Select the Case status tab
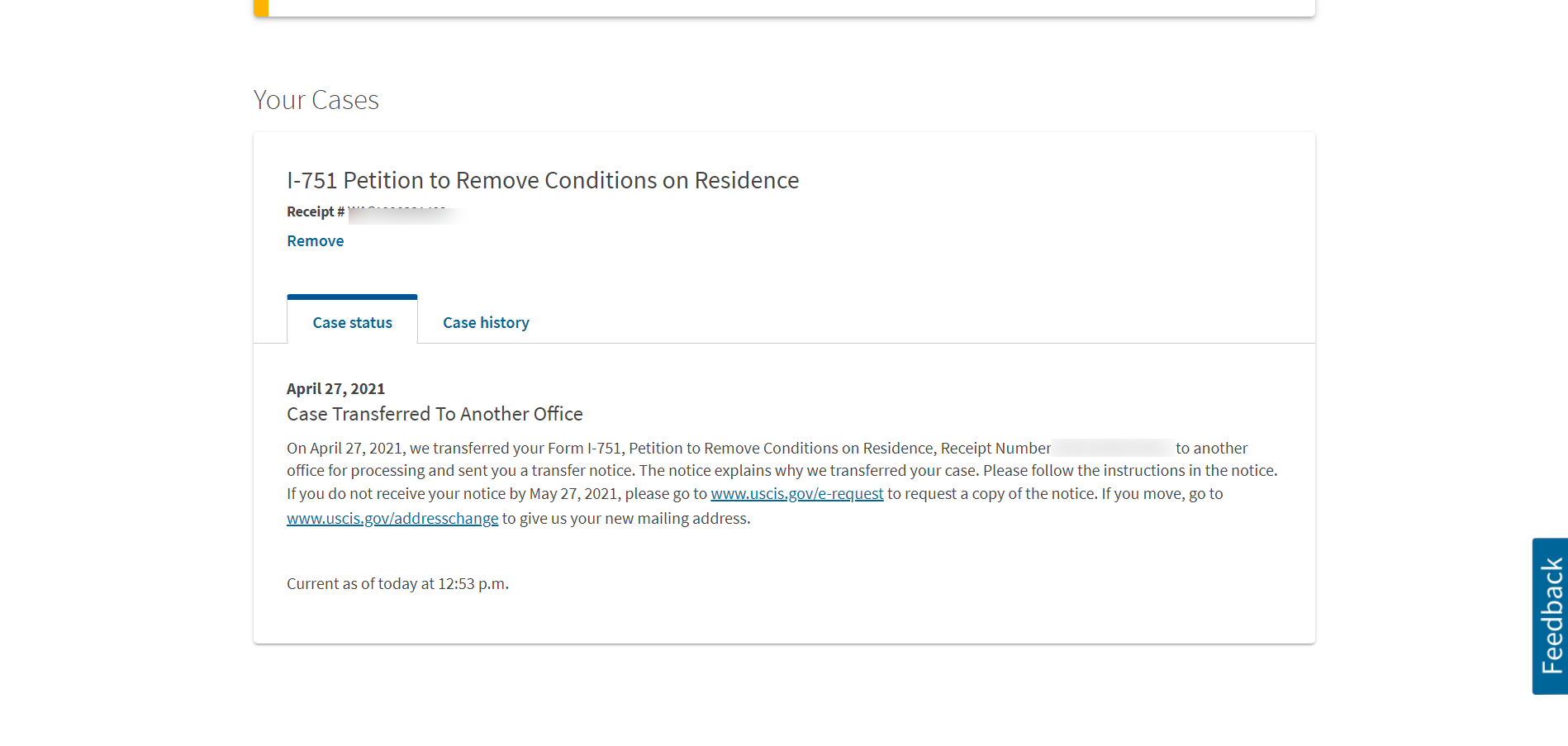1568x746 pixels. tap(352, 322)
